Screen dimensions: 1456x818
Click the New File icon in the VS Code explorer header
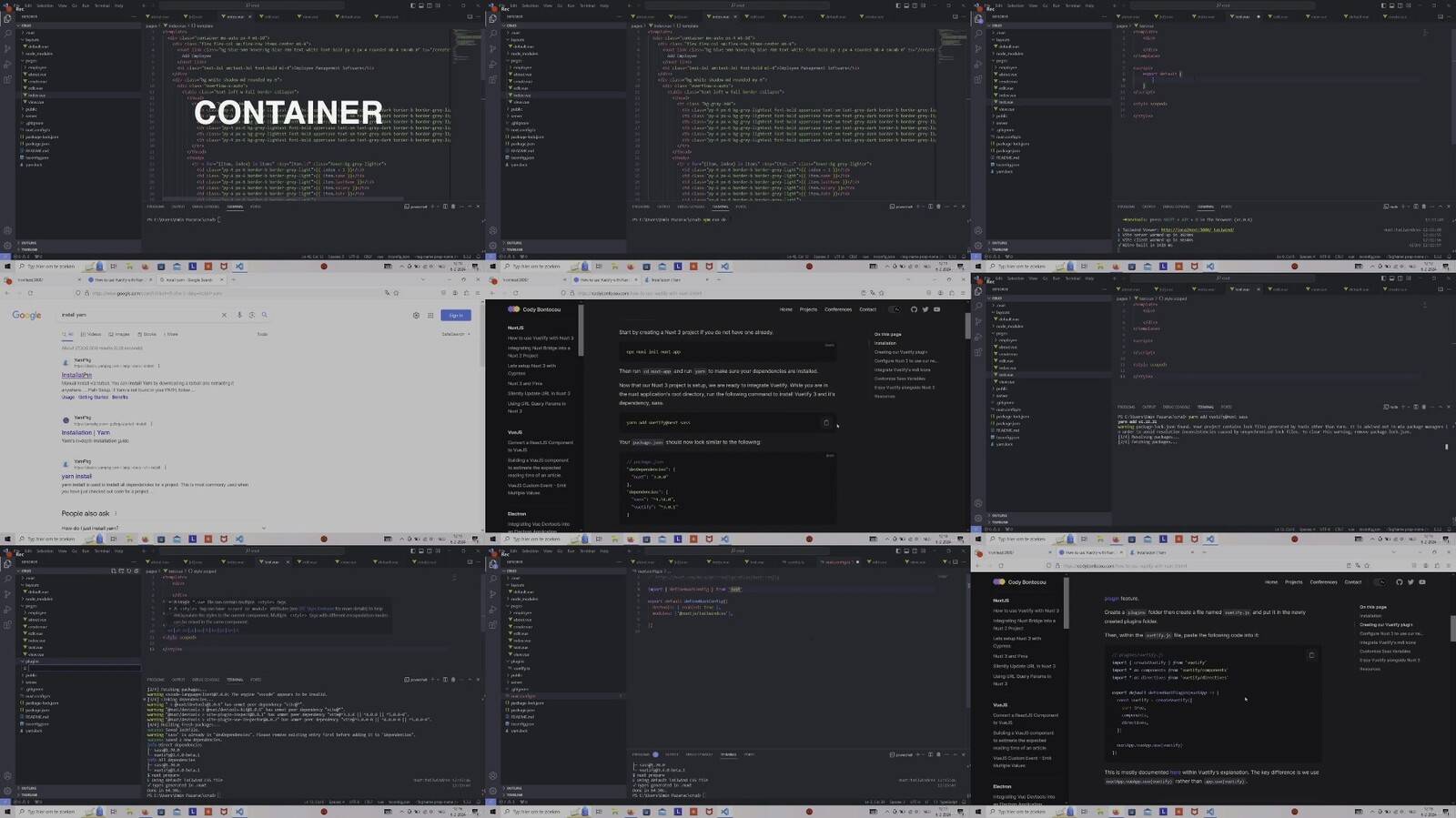coord(114,571)
